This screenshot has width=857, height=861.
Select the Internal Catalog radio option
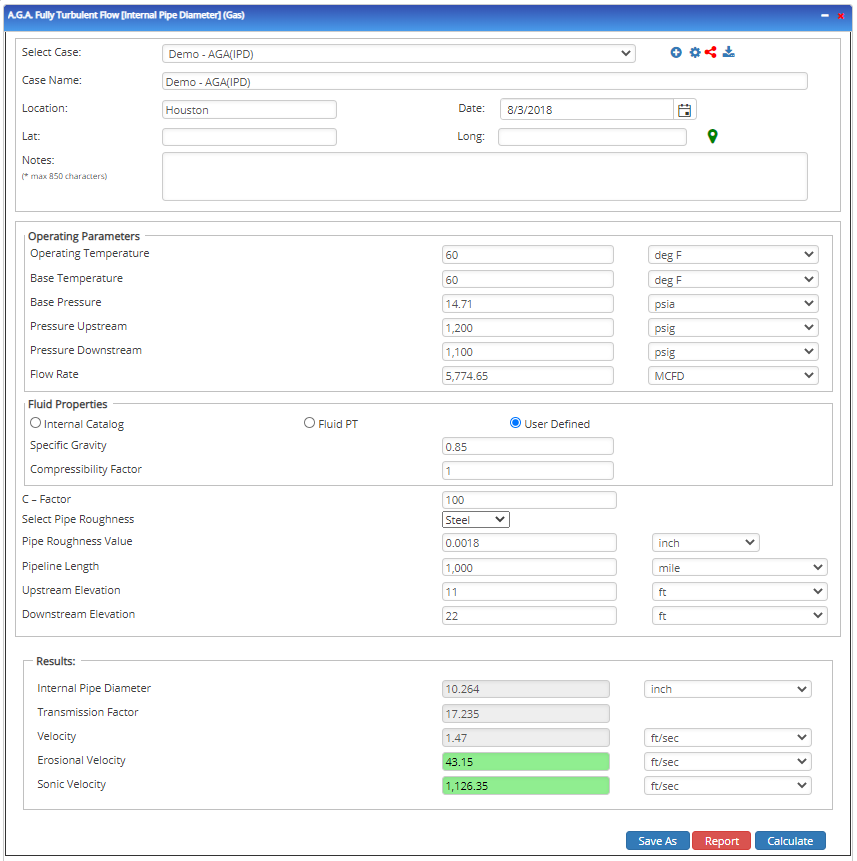coord(36,423)
